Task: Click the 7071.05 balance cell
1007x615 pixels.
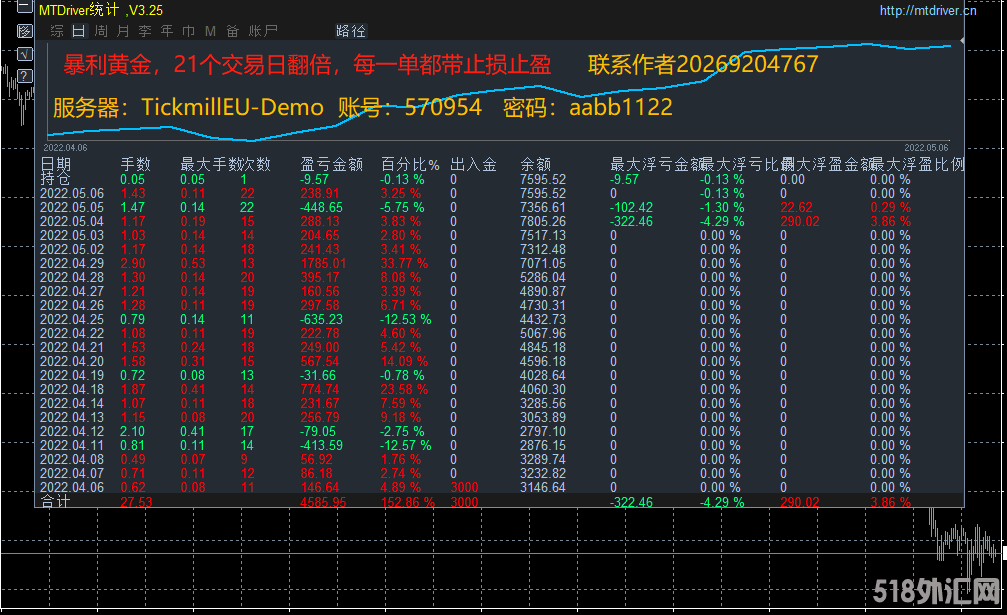Action: [543, 263]
